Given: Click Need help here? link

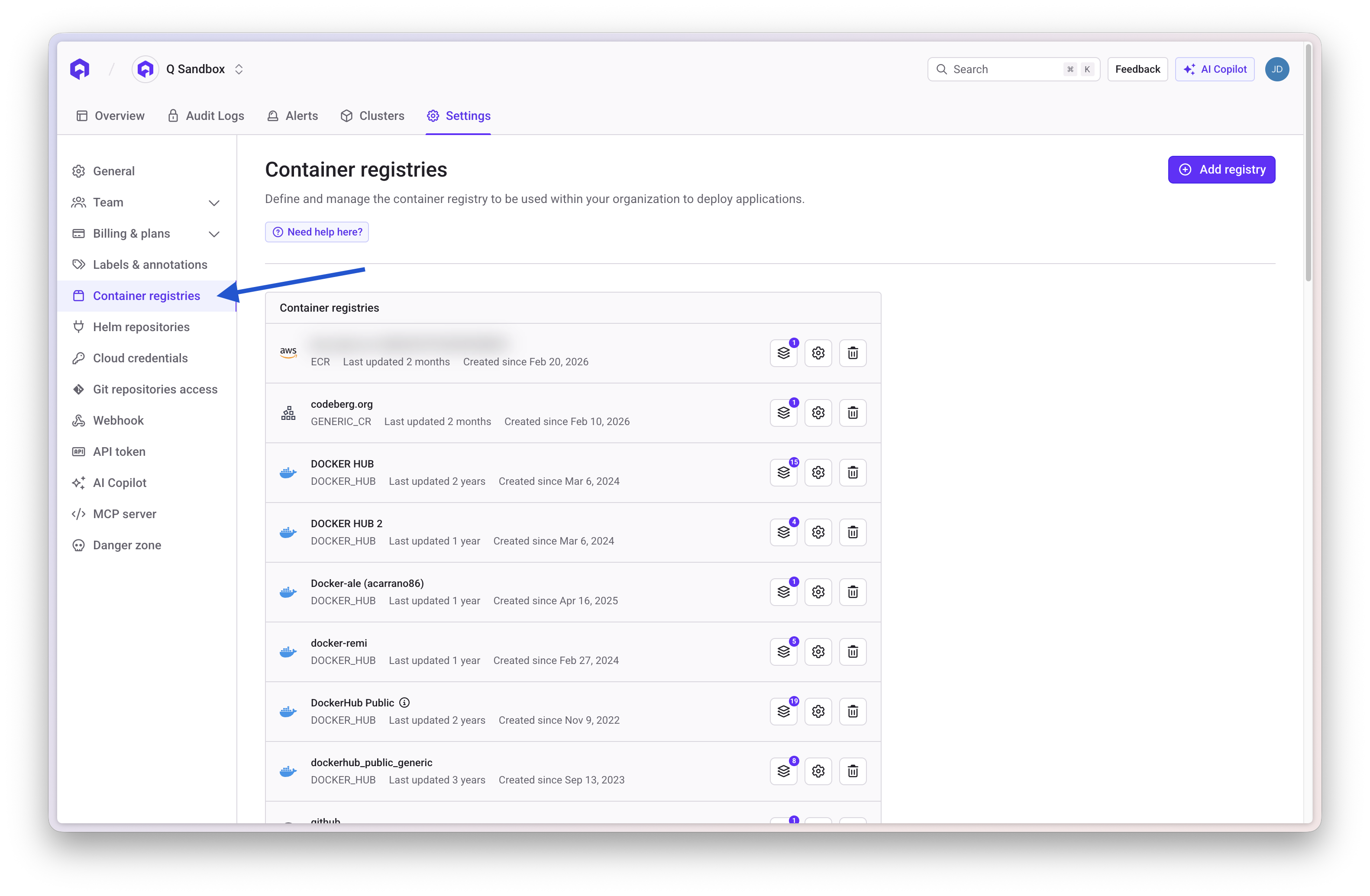Looking at the screenshot, I should [317, 232].
